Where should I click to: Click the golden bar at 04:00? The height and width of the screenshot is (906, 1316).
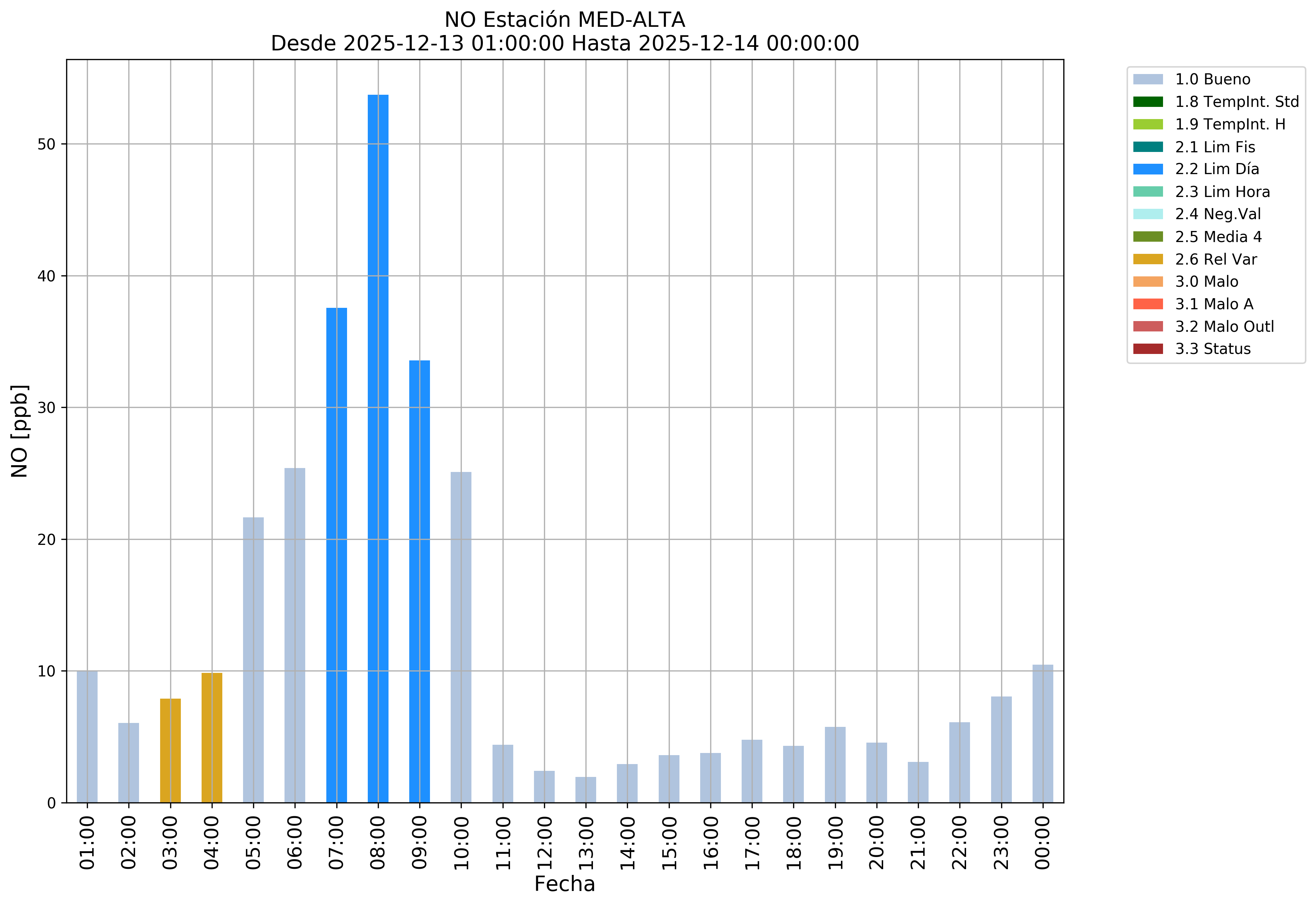tap(212, 737)
